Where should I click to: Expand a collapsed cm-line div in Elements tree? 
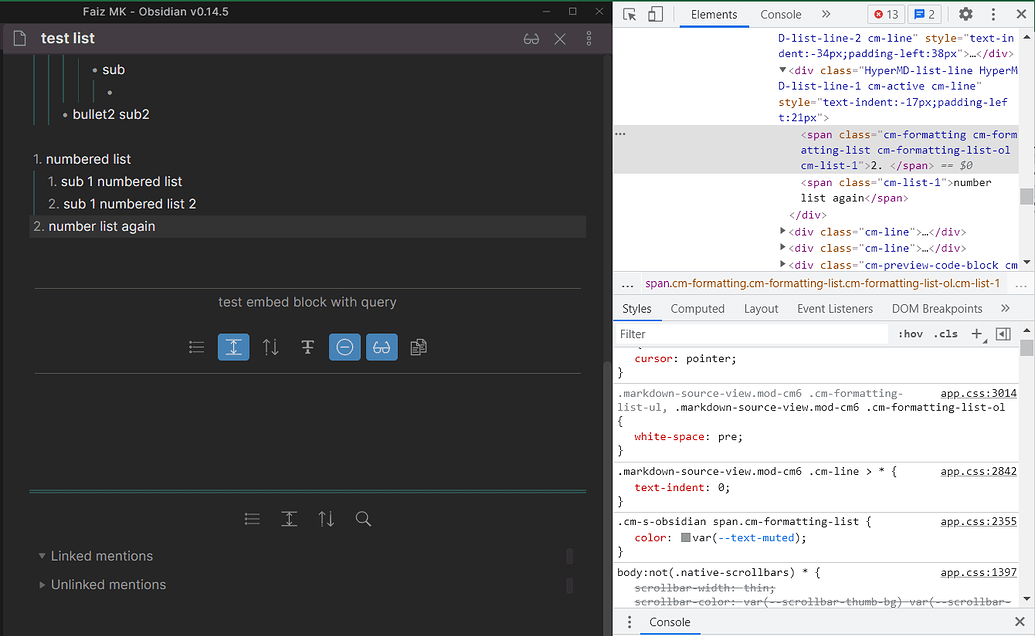783,231
